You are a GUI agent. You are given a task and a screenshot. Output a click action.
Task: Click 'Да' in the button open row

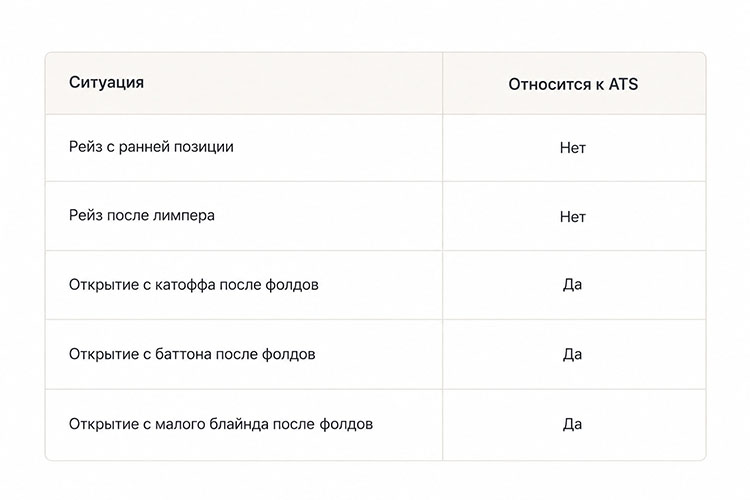(x=573, y=355)
